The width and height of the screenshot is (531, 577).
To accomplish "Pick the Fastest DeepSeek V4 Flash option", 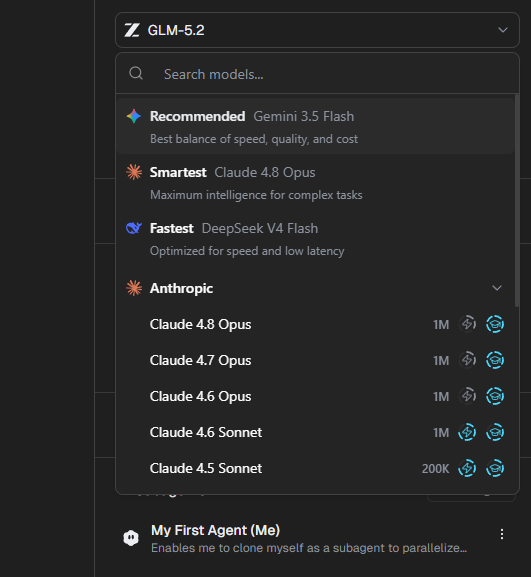I will (x=315, y=238).
